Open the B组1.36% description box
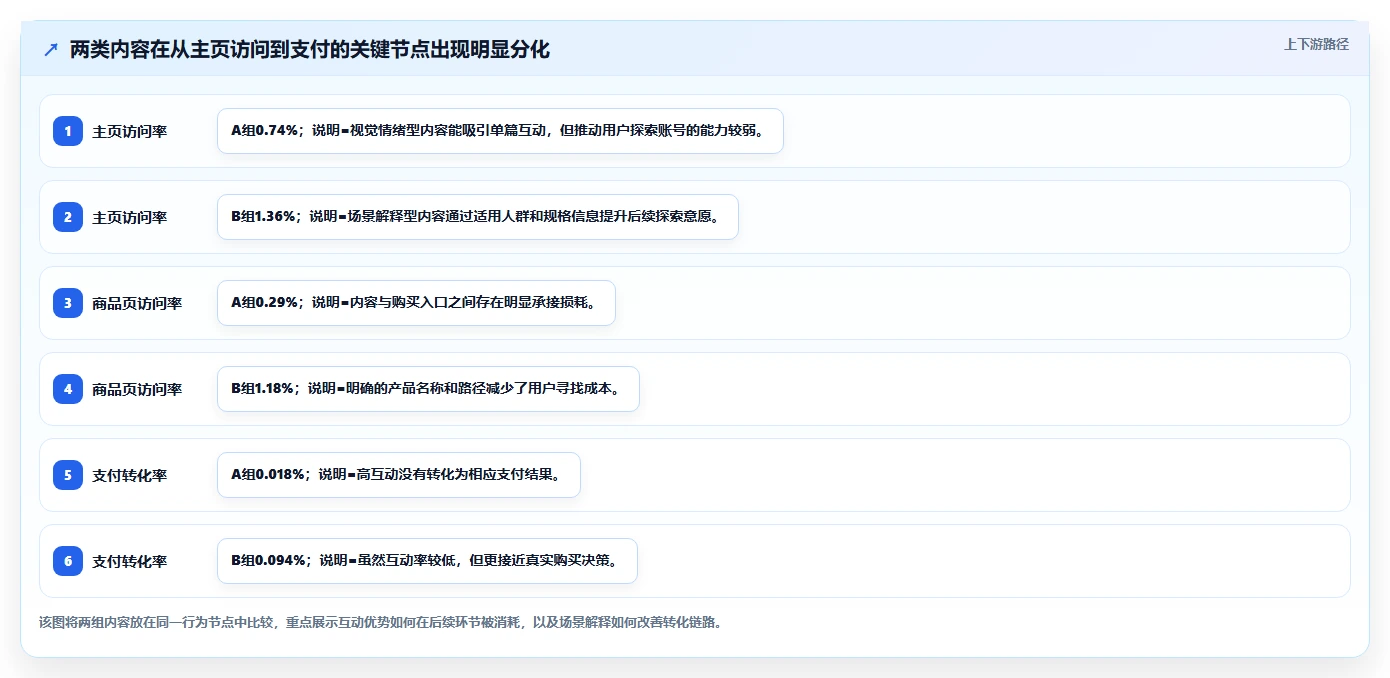The height and width of the screenshot is (678, 1390). 478,217
